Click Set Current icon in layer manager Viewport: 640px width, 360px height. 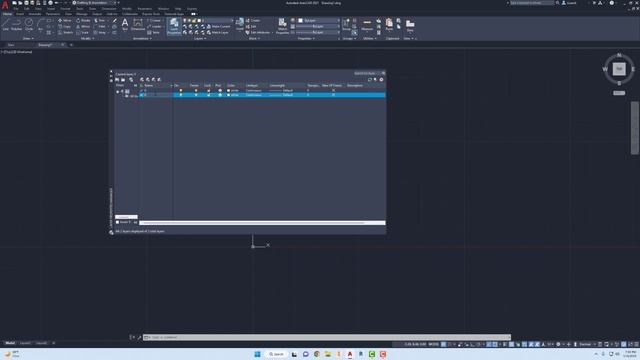159,80
